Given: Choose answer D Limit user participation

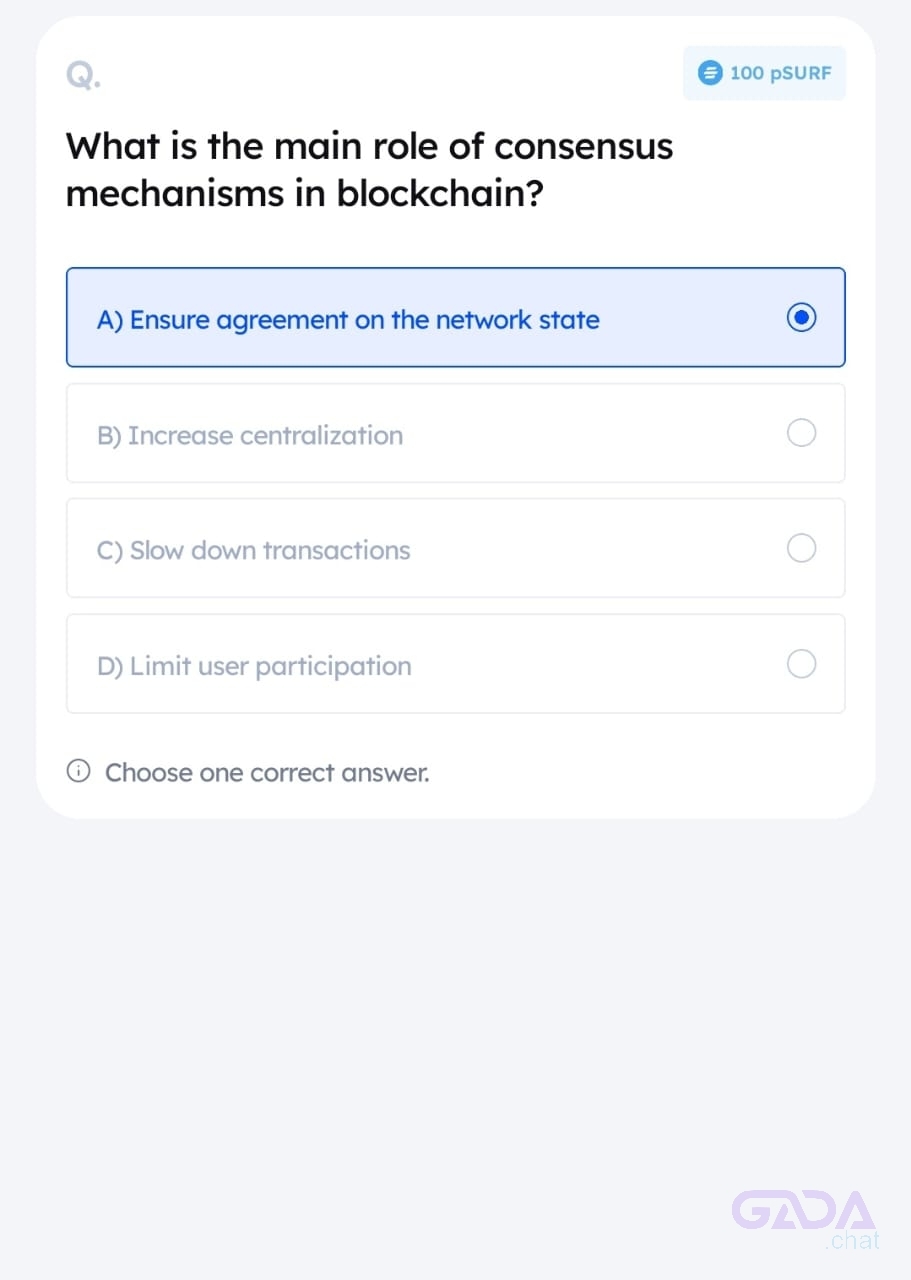Looking at the screenshot, I should pyautogui.click(x=456, y=664).
